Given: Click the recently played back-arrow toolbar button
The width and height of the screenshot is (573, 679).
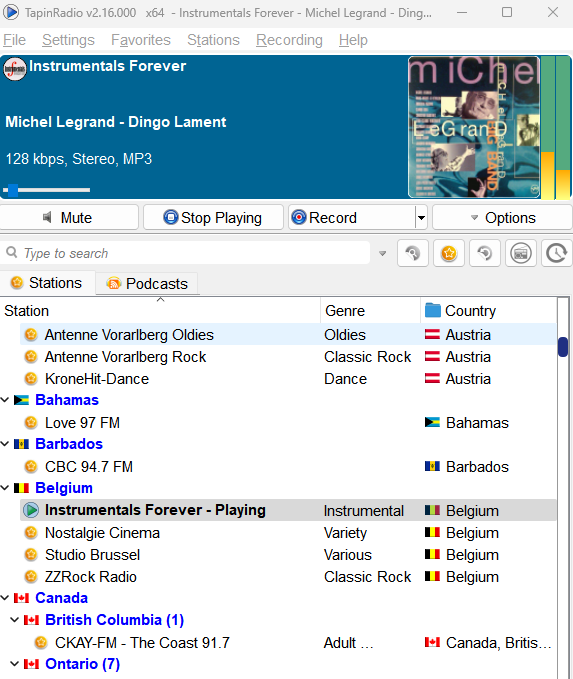Looking at the screenshot, I should [x=485, y=253].
